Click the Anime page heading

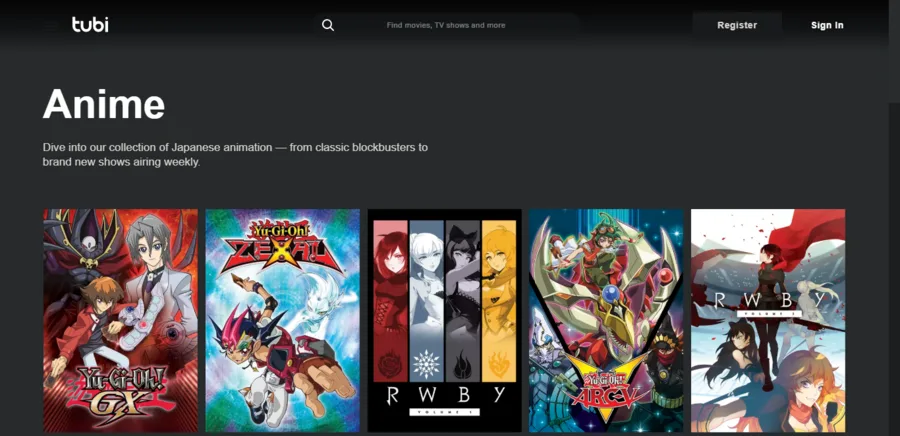[x=104, y=104]
